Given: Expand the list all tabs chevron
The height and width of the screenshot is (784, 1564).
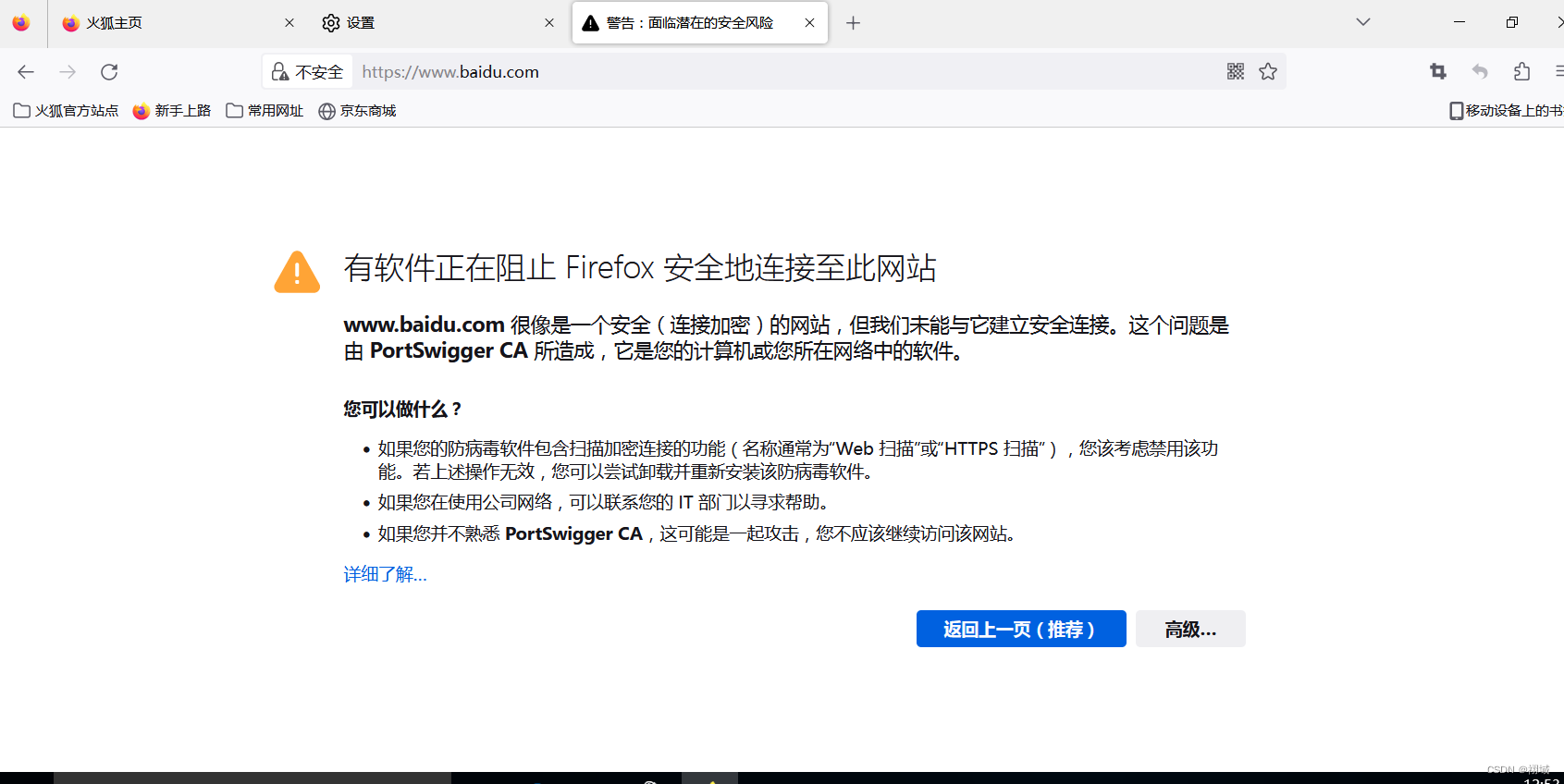Looking at the screenshot, I should pyautogui.click(x=1362, y=22).
